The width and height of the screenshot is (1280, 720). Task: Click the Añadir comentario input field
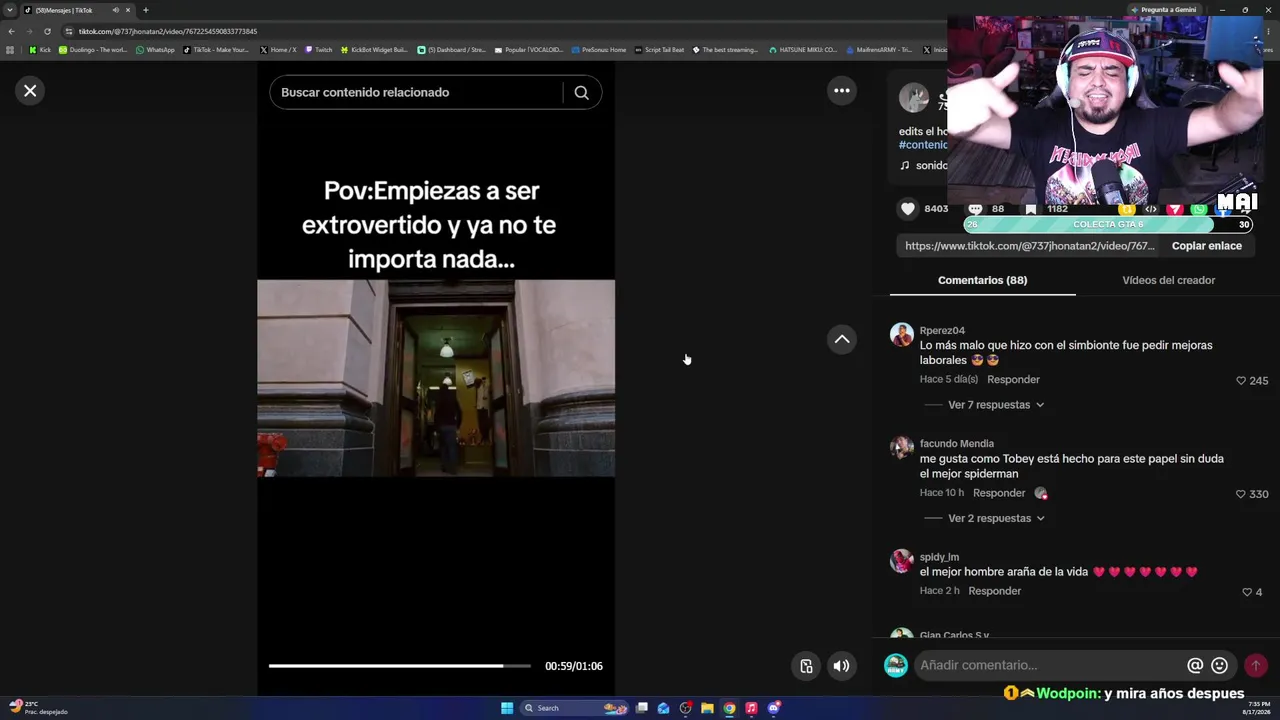[1050, 665]
